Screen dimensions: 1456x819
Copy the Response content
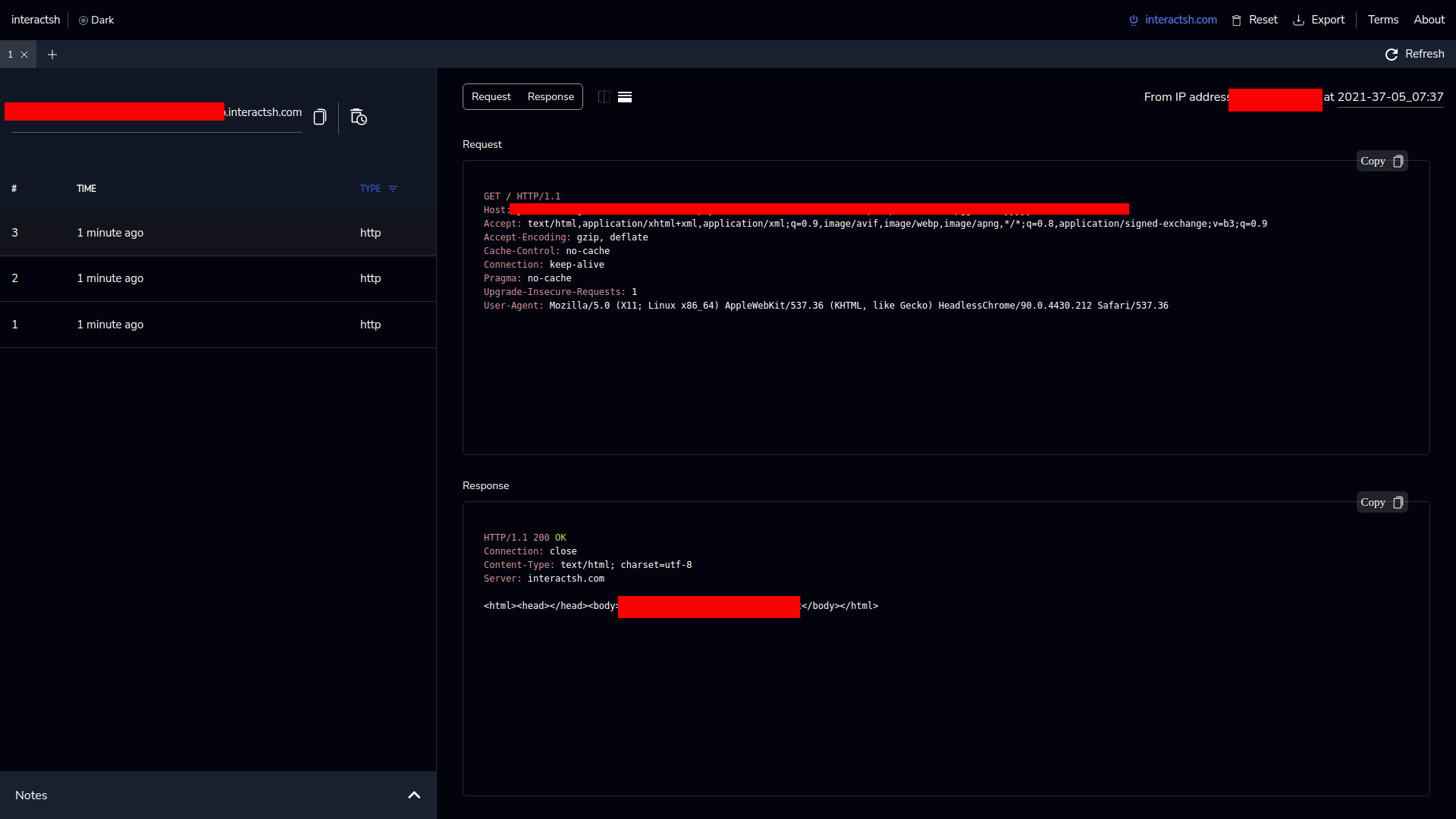[1382, 503]
